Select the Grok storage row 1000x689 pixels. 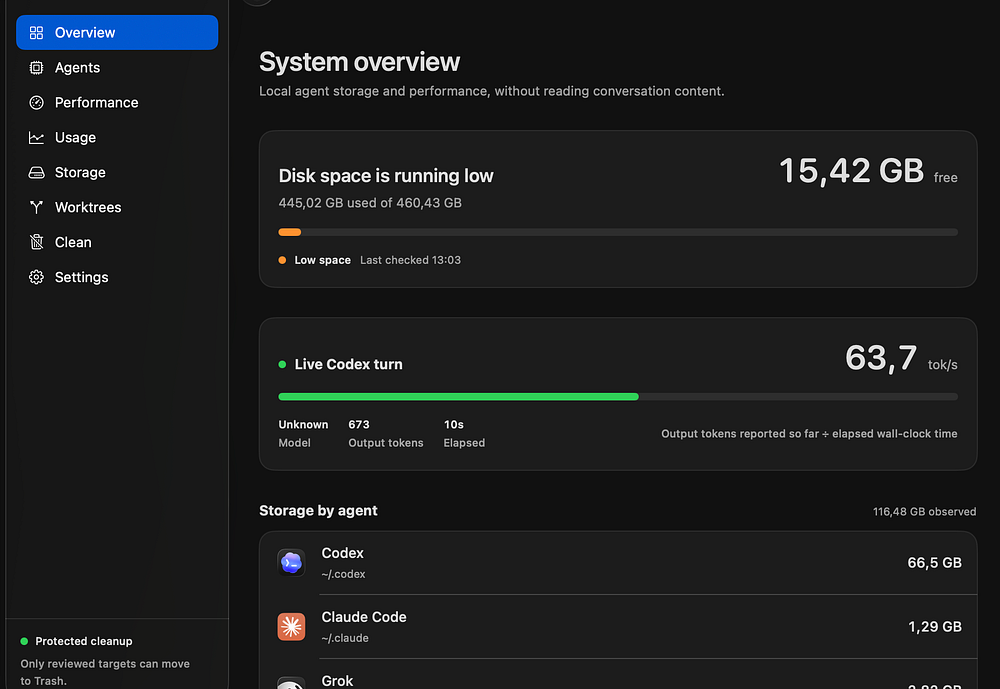pyautogui.click(x=618, y=675)
